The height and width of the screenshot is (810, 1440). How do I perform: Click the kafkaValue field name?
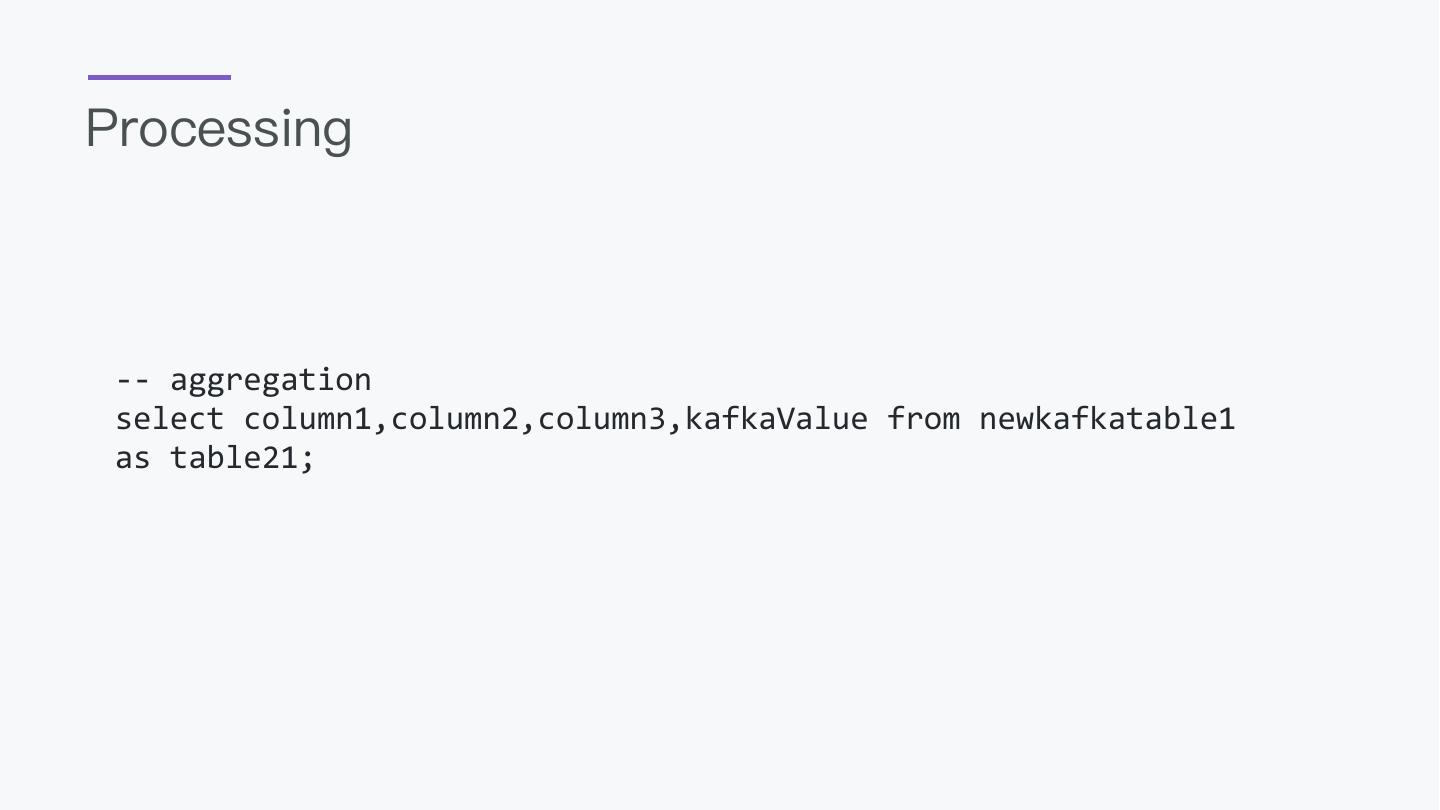(x=776, y=419)
